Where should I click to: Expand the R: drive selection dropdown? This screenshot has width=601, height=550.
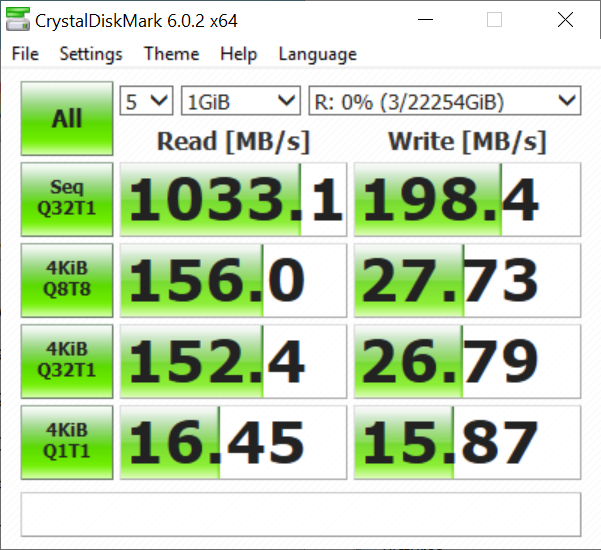pos(445,101)
